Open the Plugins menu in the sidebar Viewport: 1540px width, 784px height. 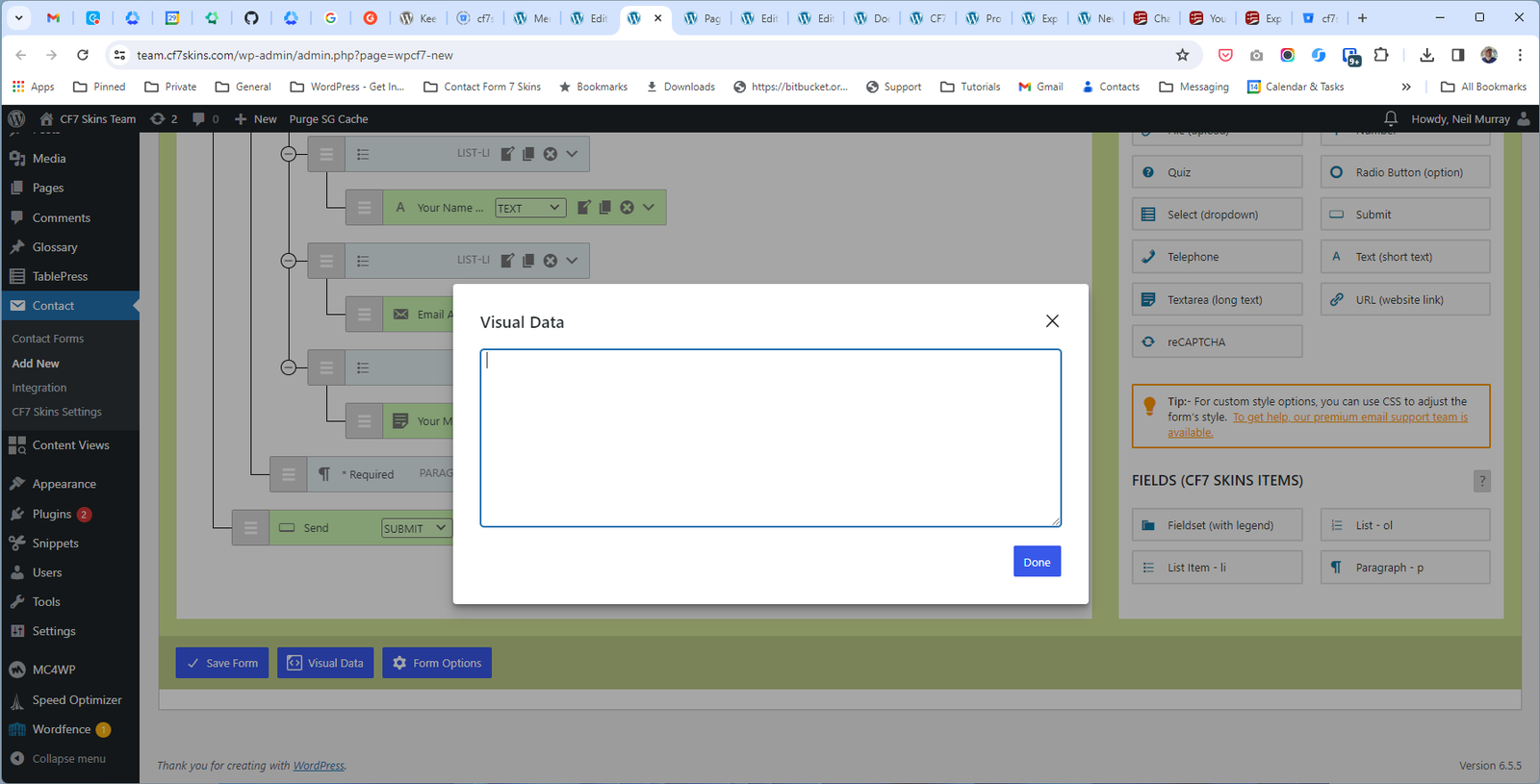point(52,514)
